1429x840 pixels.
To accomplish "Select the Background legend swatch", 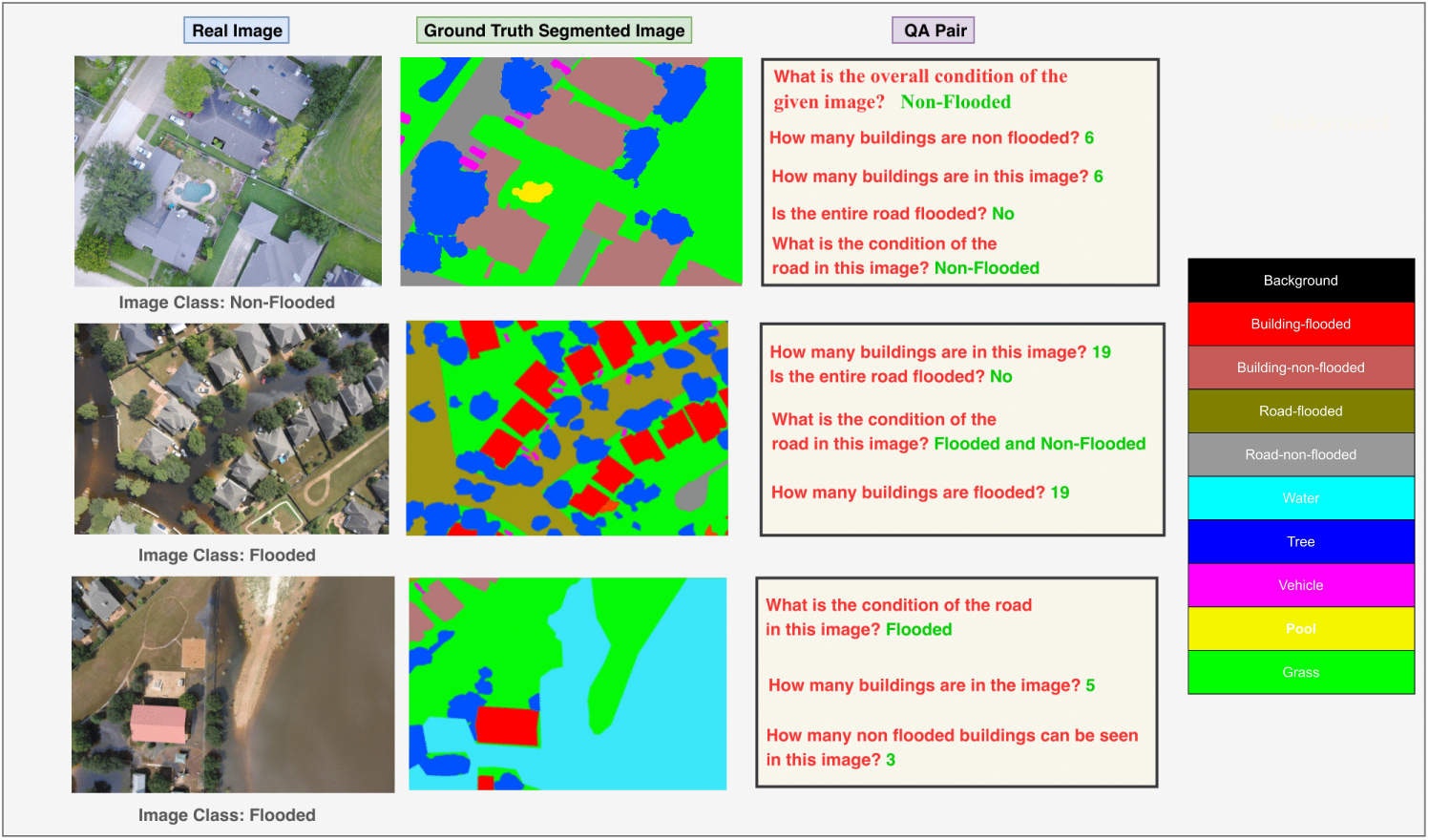I will (x=1301, y=281).
